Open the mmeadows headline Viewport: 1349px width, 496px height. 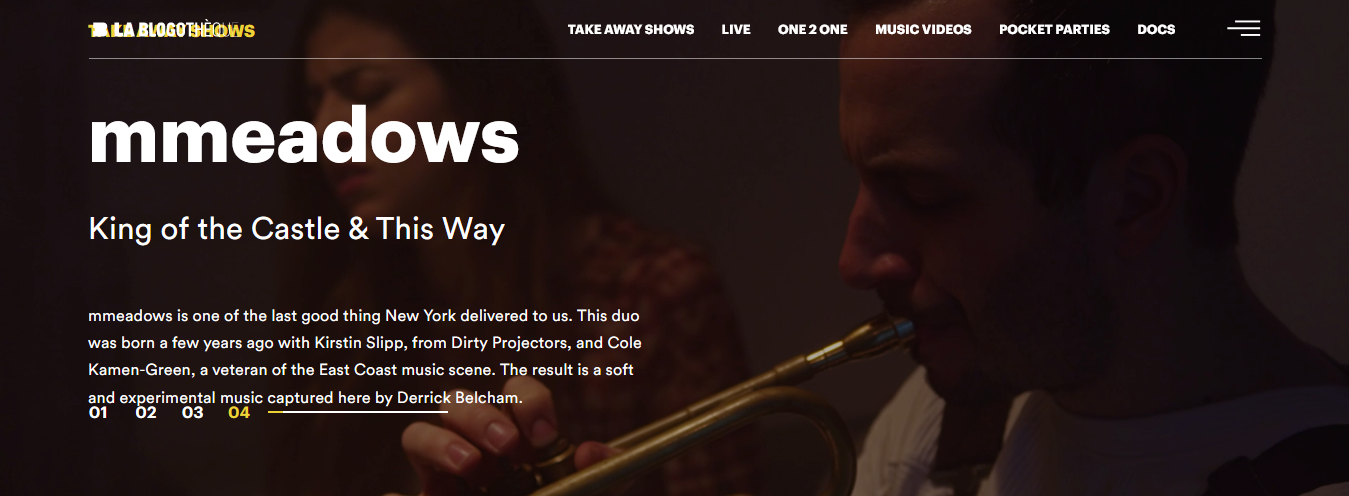(x=304, y=135)
